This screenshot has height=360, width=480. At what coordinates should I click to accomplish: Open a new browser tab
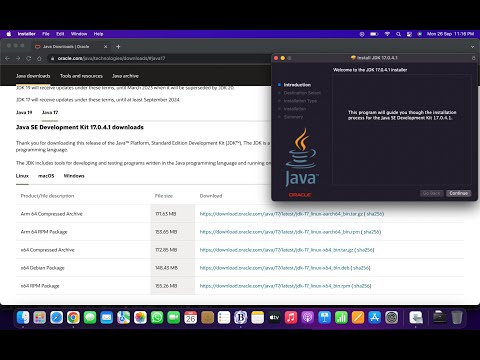point(118,47)
